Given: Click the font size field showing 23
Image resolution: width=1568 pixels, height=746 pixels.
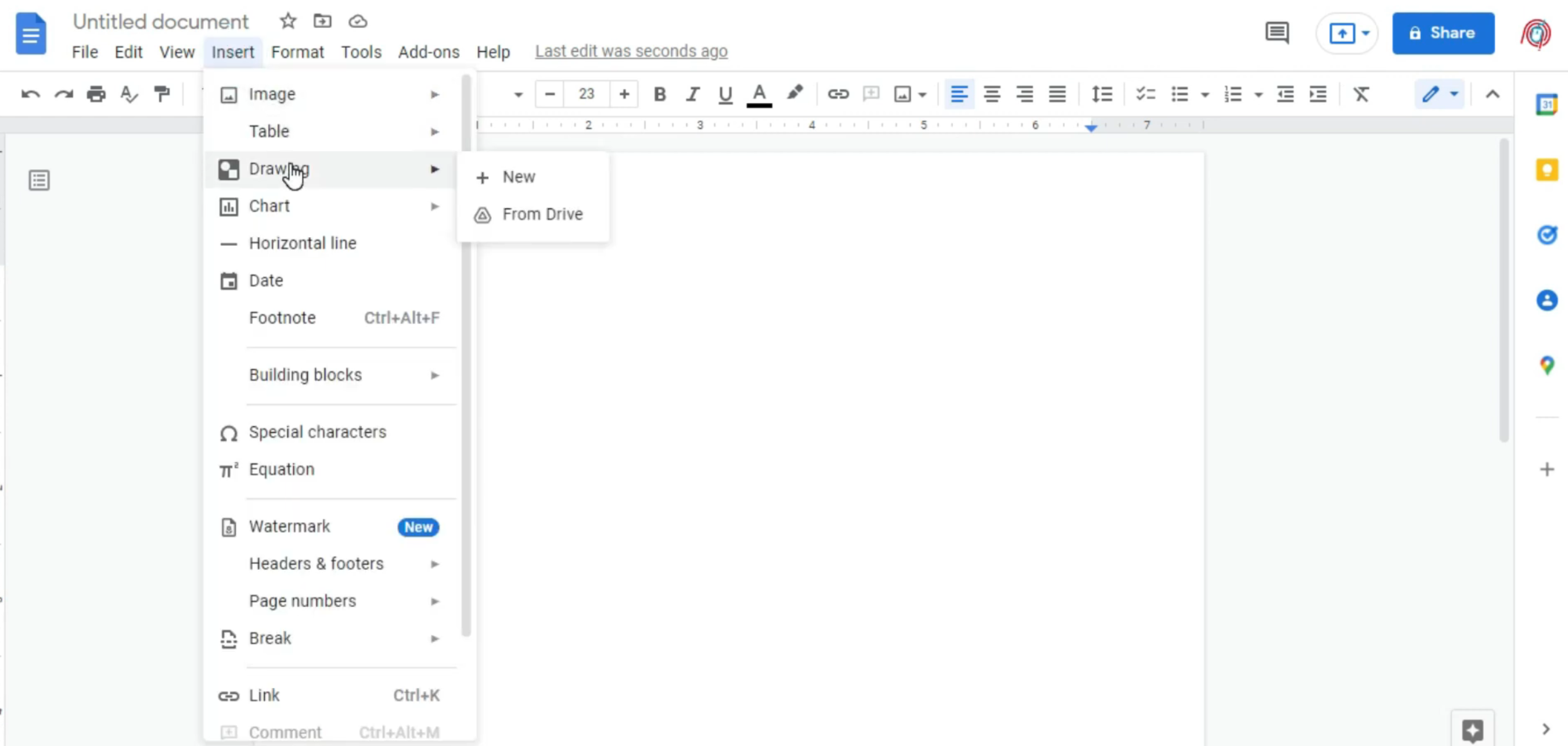Looking at the screenshot, I should [586, 94].
